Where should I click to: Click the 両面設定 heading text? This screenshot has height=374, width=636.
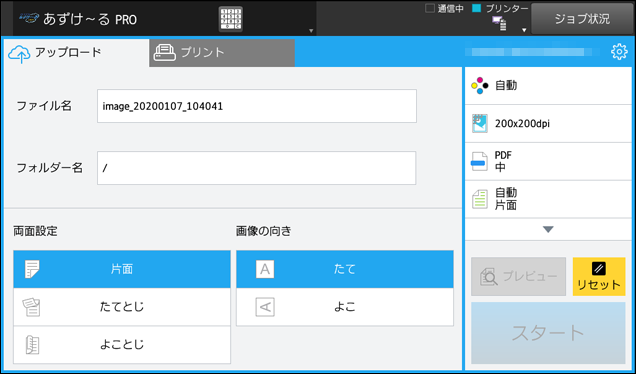[x=35, y=231]
